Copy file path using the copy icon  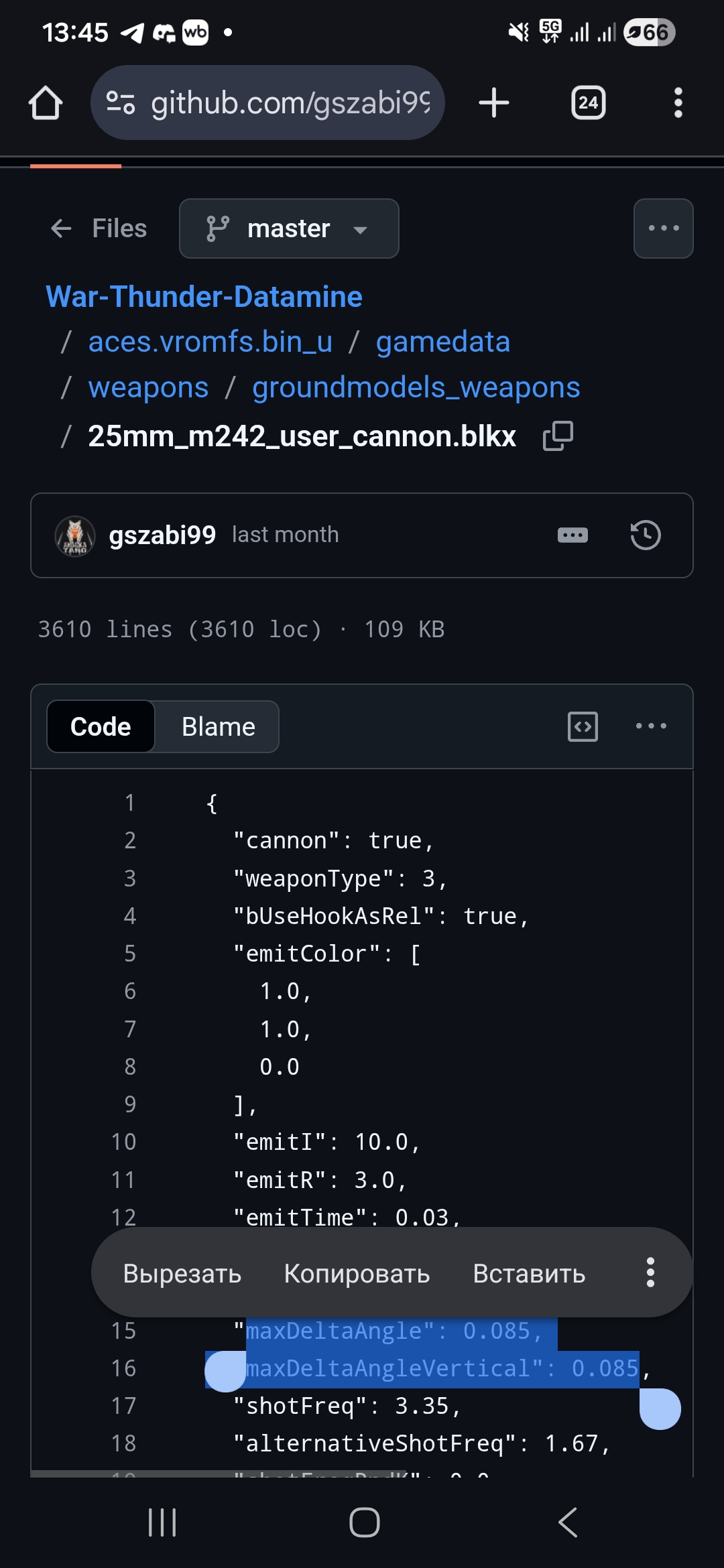coord(558,436)
